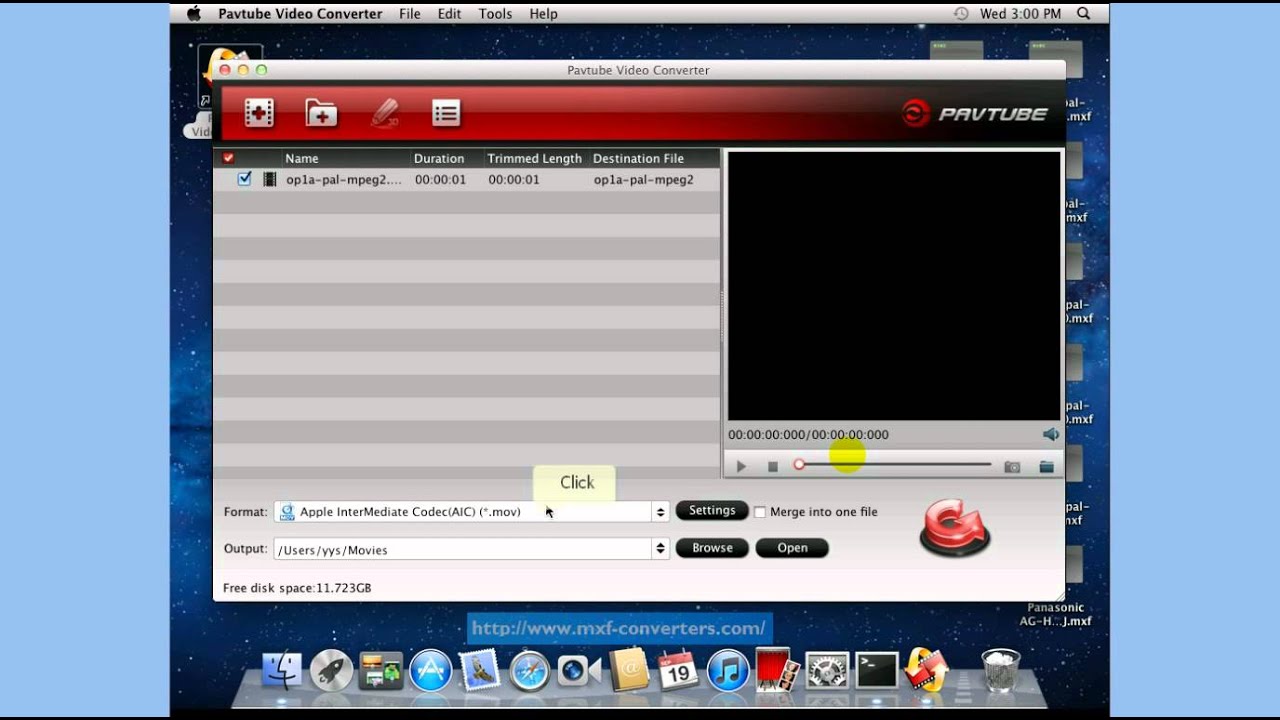Click the Trimmed Length column header
The height and width of the screenshot is (720, 1280).
534,158
